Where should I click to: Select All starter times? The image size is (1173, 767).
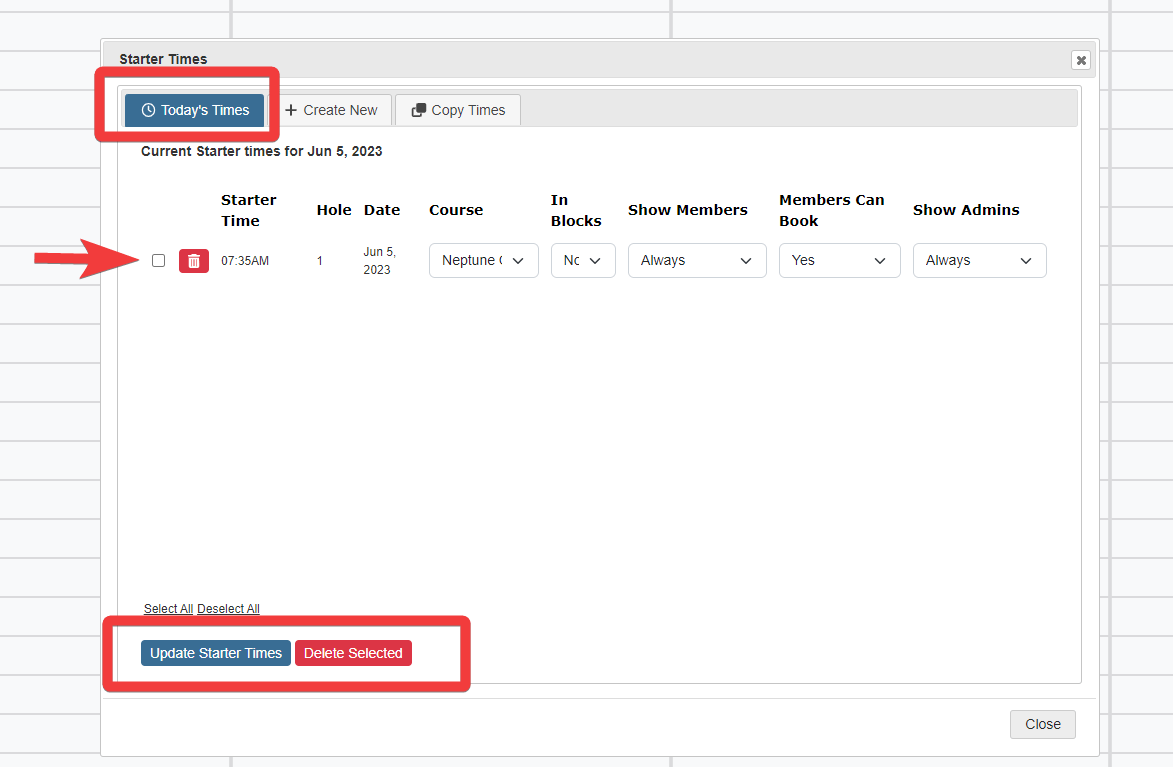tap(168, 608)
